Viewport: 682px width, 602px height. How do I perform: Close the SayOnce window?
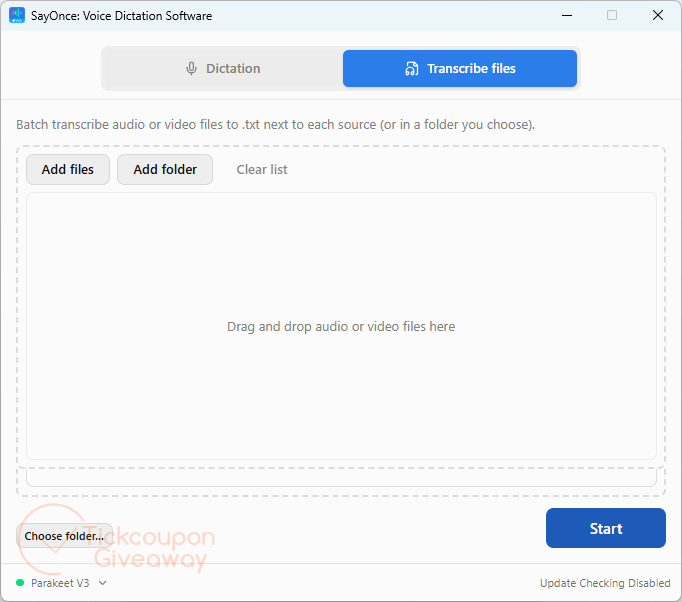point(658,16)
